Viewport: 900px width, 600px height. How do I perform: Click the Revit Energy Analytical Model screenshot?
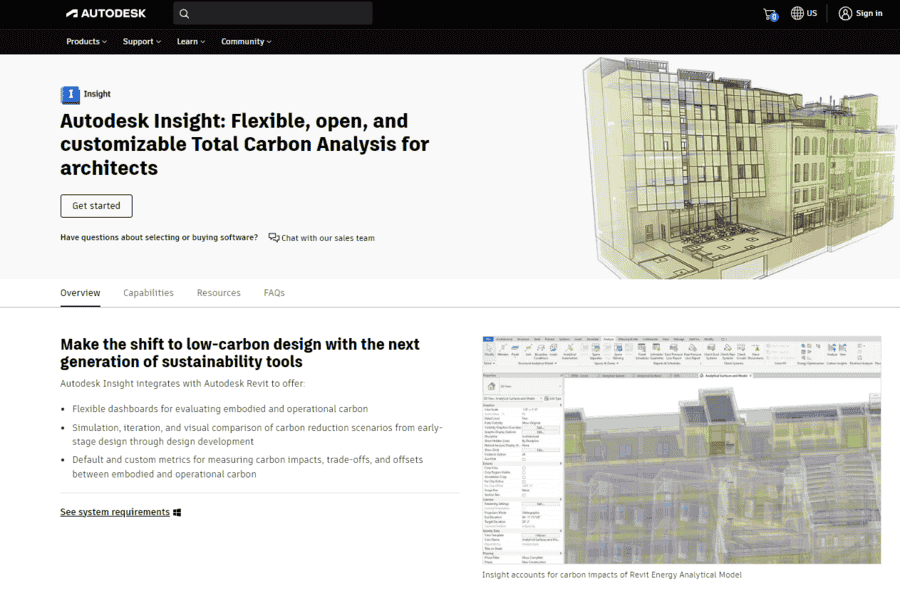tap(681, 450)
